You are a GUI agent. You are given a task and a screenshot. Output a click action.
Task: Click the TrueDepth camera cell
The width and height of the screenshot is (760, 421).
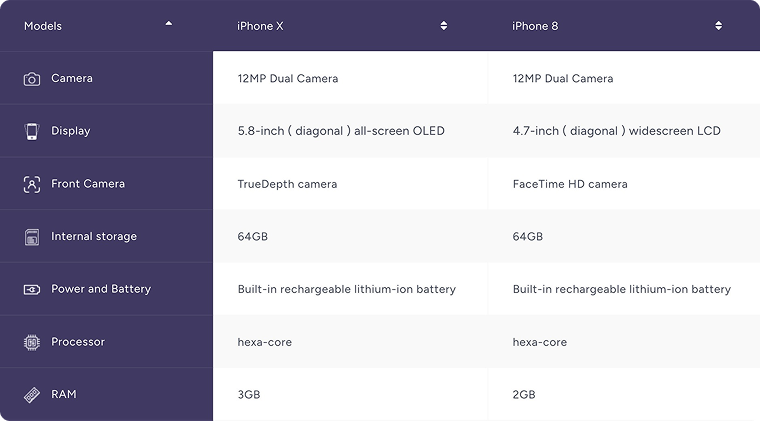tap(287, 184)
